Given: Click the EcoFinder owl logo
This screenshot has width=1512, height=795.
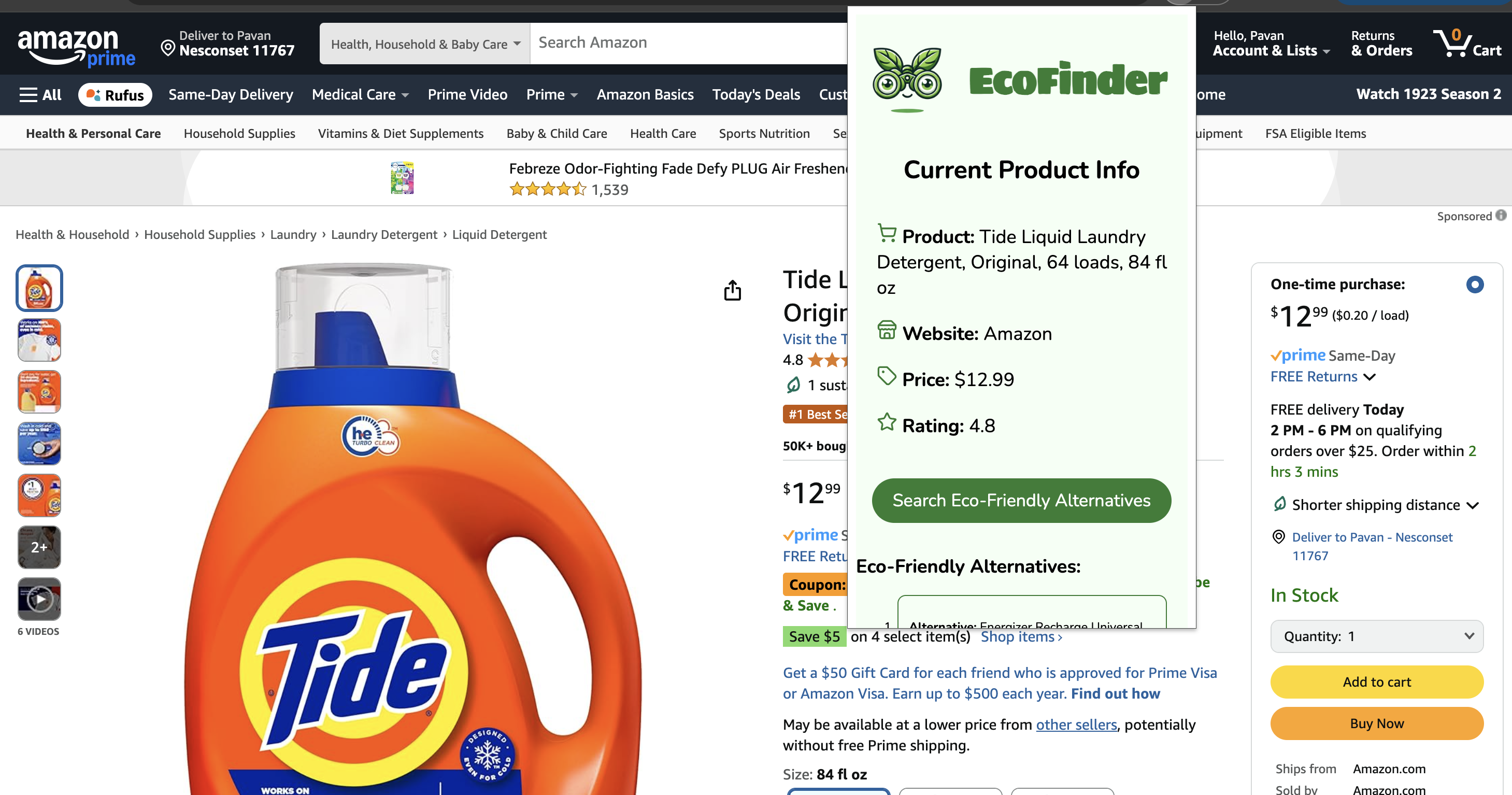Looking at the screenshot, I should click(x=906, y=79).
